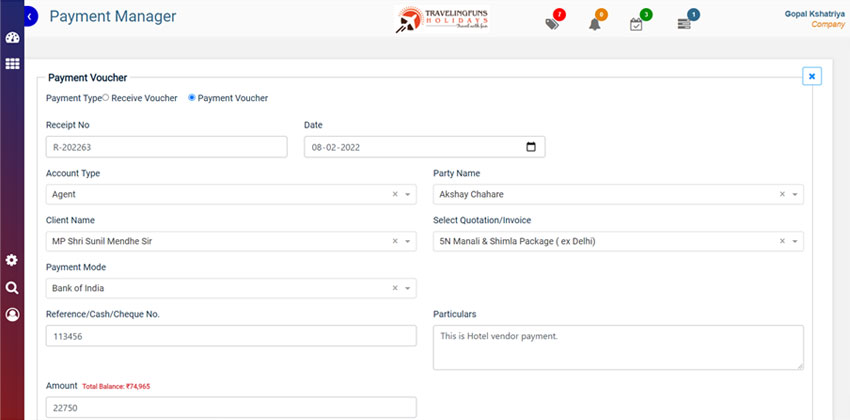Open the notifications bell icon
The image size is (850, 420).
coord(594,23)
